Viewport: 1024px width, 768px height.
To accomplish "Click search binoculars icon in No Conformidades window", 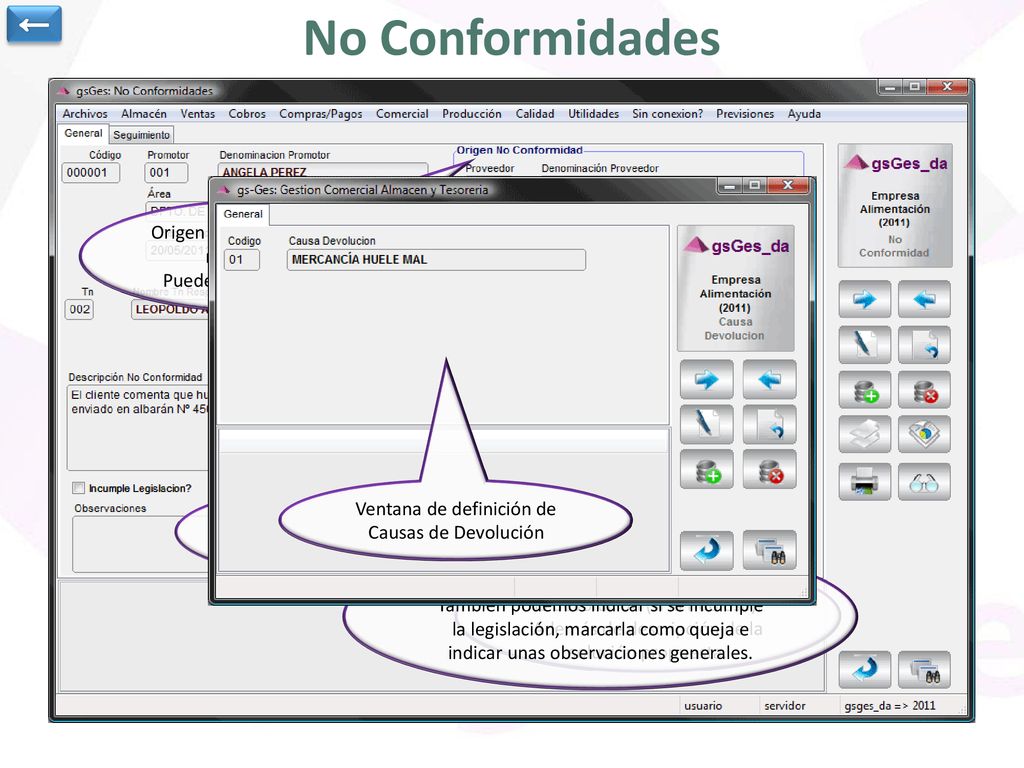I will (924, 669).
